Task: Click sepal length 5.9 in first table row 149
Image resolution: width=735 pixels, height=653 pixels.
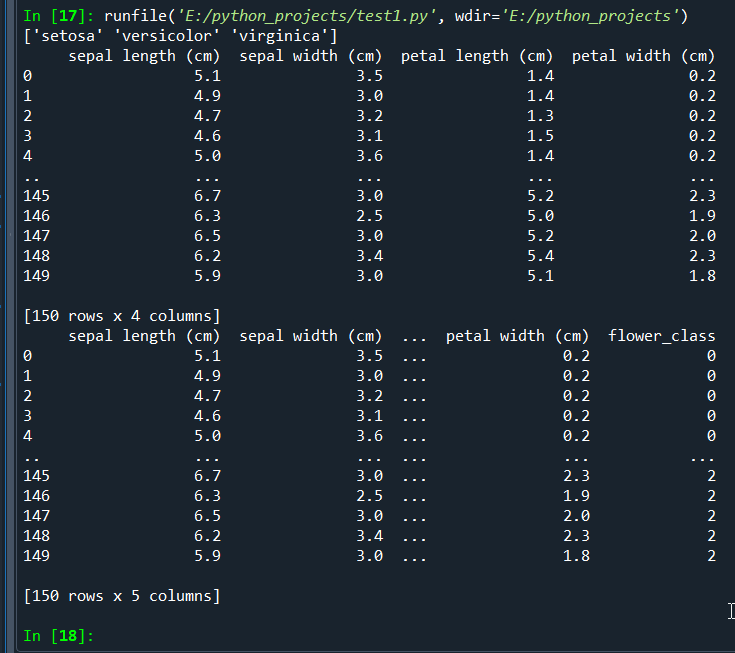Action: tap(208, 276)
